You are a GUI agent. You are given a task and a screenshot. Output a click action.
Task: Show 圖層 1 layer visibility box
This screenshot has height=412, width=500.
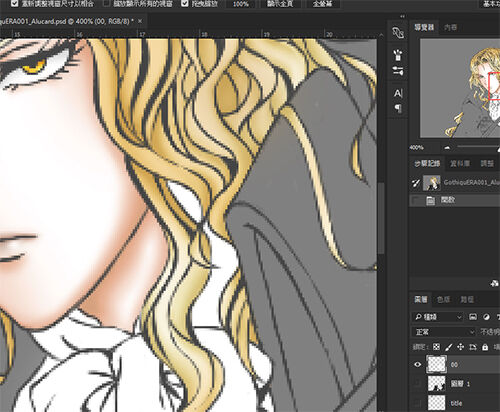[418, 384]
